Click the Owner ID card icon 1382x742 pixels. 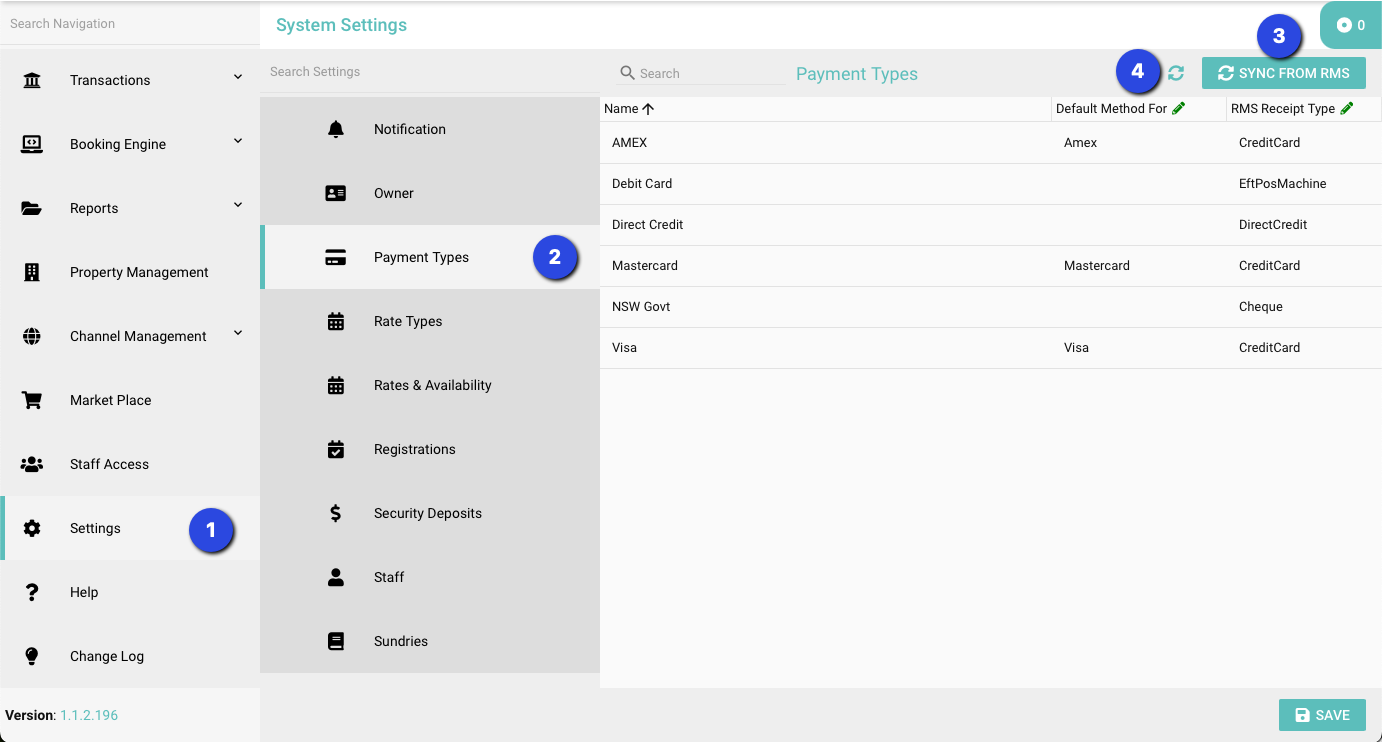pos(336,193)
